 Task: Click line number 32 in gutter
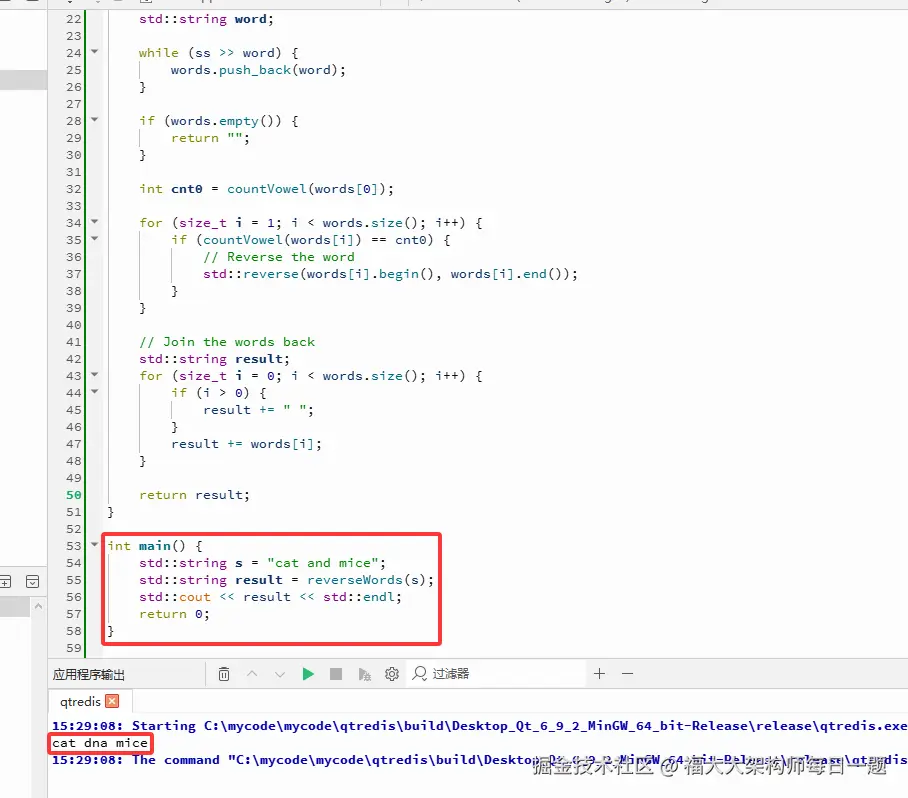click(x=74, y=189)
